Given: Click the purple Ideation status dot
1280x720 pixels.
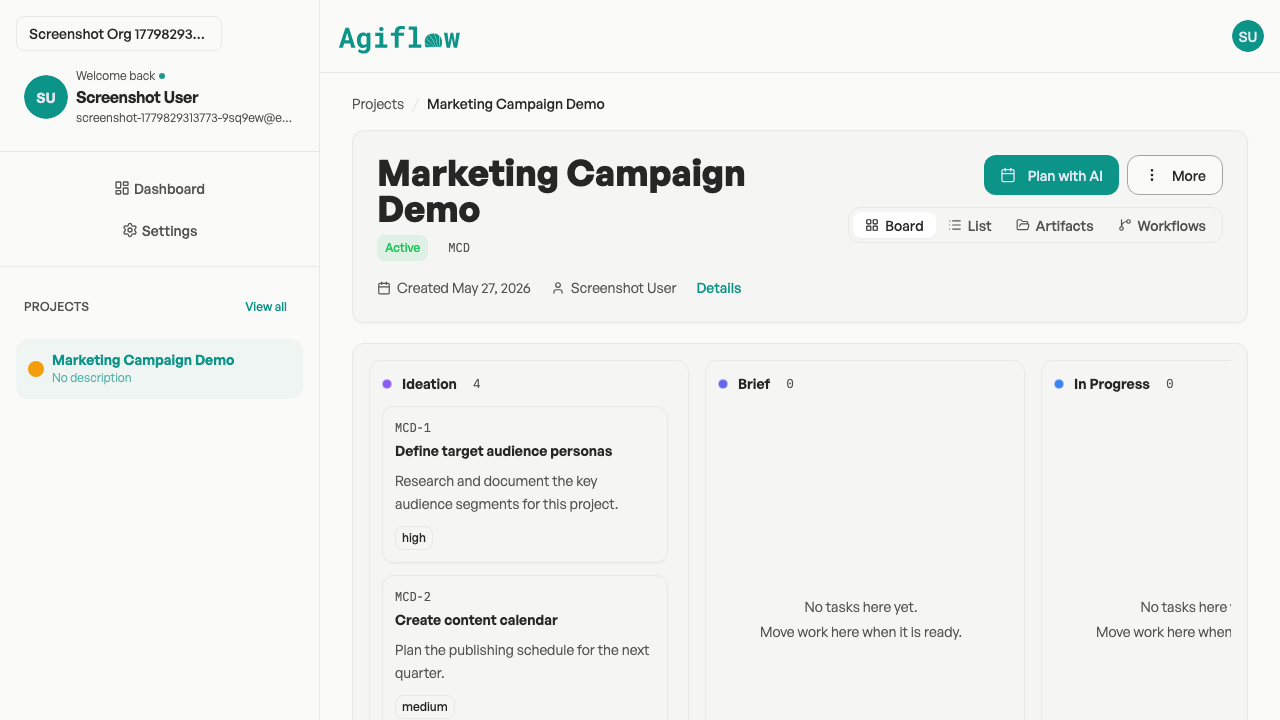Looking at the screenshot, I should pos(387,384).
